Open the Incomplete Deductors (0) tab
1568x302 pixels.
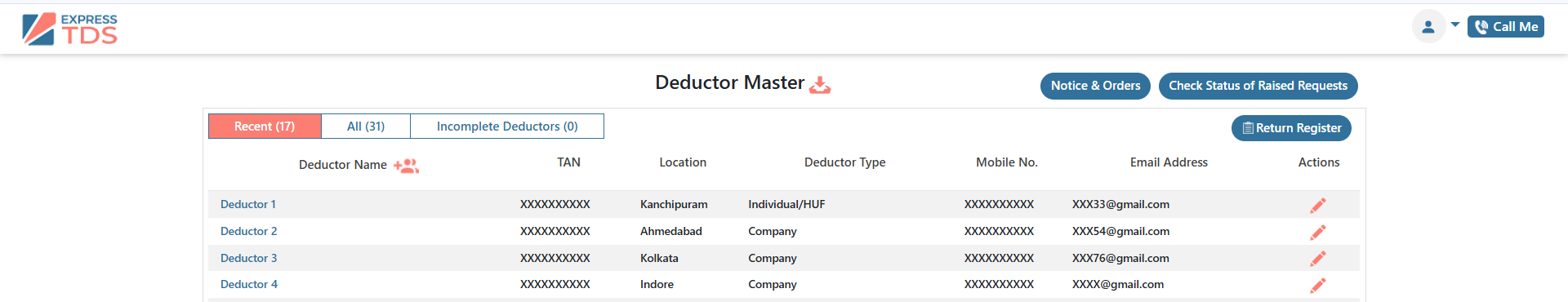tap(507, 127)
